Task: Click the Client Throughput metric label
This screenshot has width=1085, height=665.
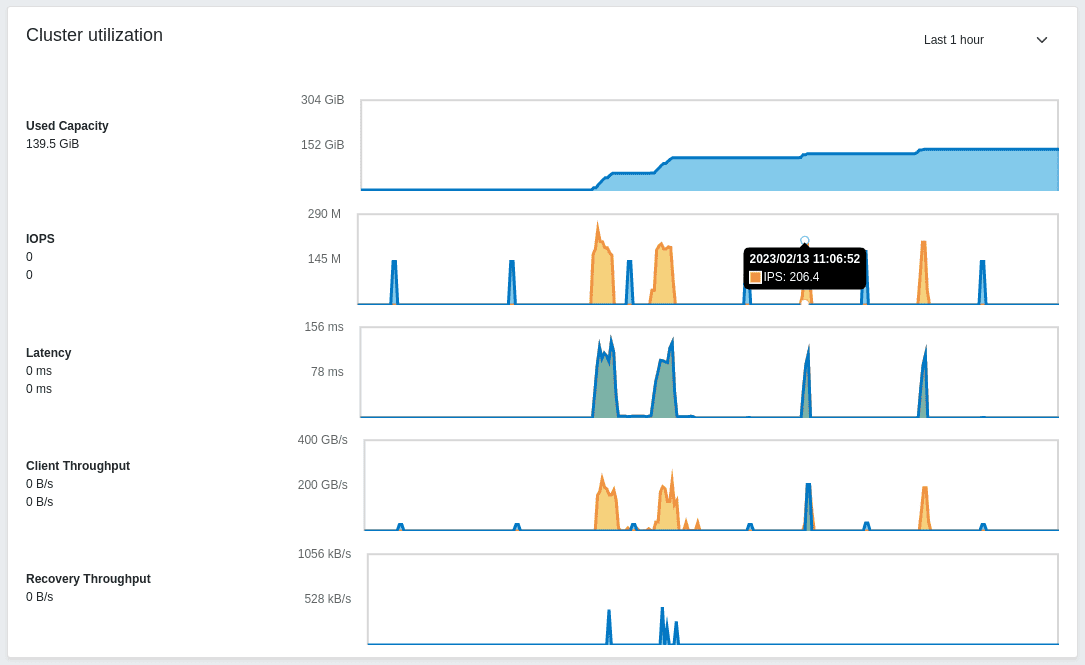Action: pyautogui.click(x=78, y=466)
